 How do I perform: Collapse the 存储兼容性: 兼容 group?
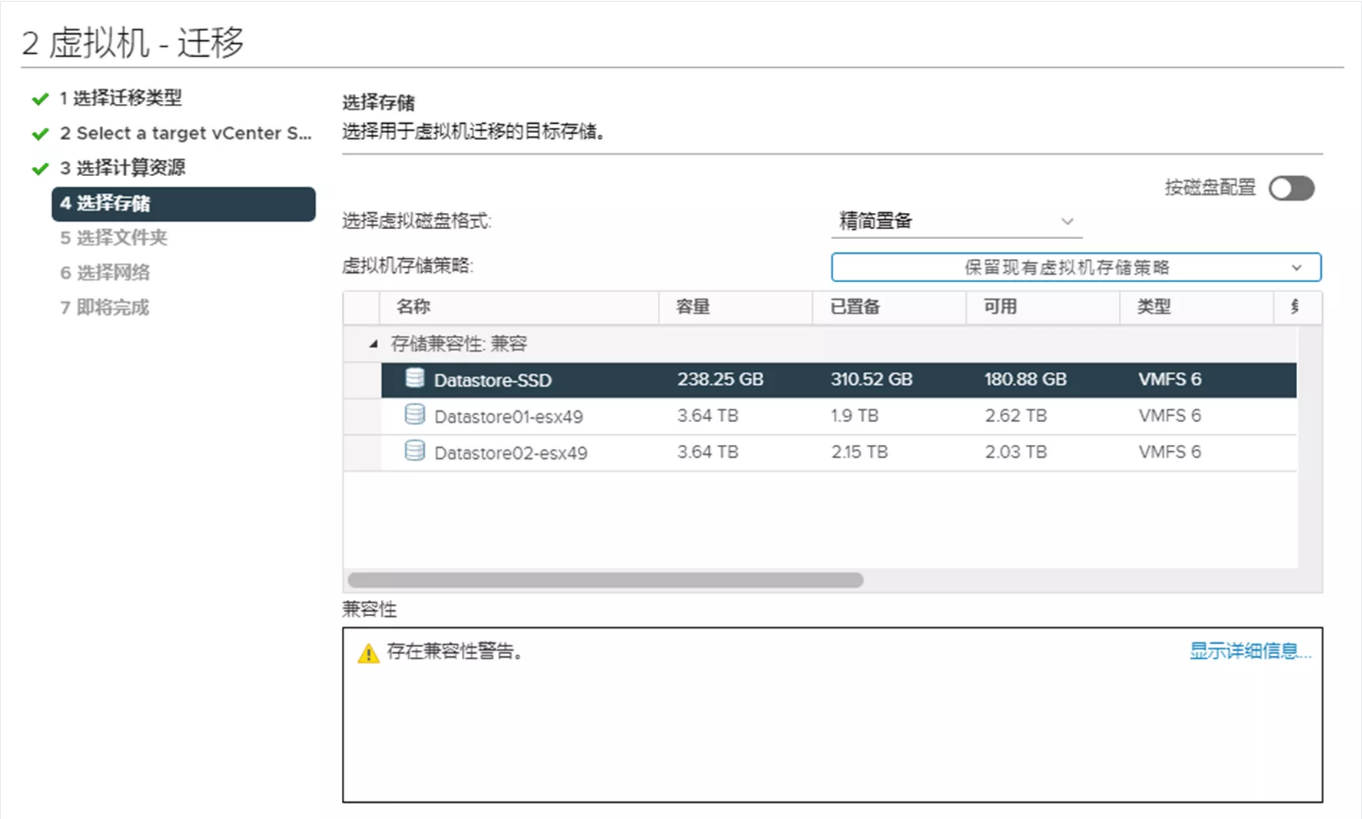pos(374,344)
